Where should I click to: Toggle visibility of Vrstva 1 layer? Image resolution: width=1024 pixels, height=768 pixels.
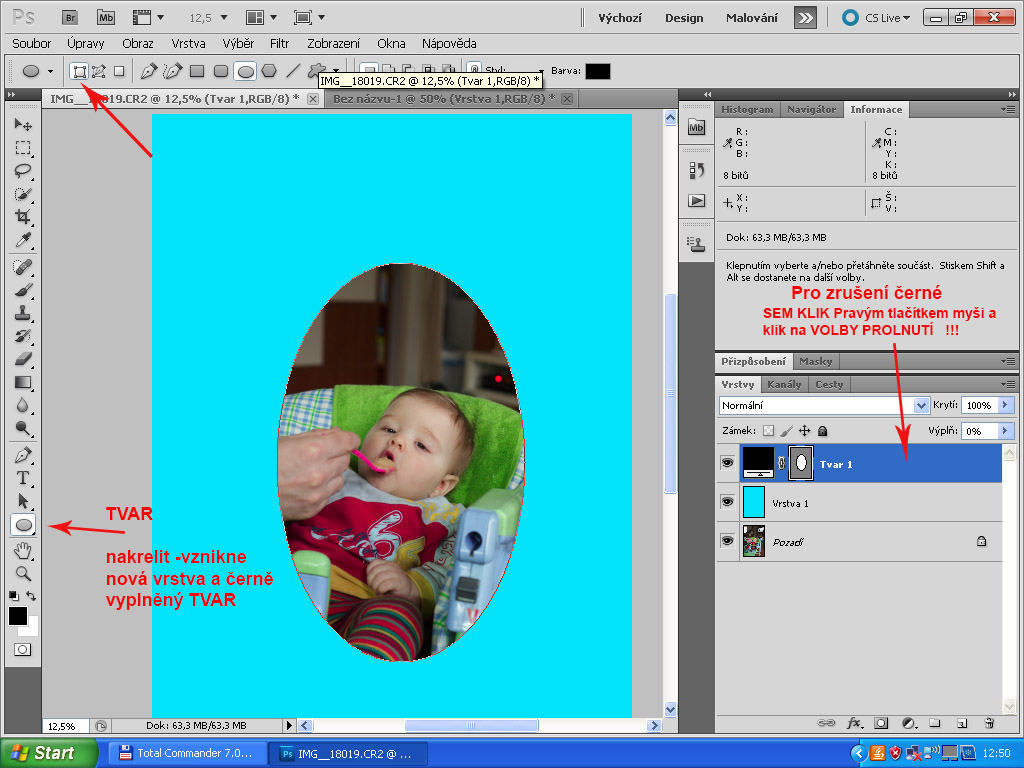click(727, 502)
